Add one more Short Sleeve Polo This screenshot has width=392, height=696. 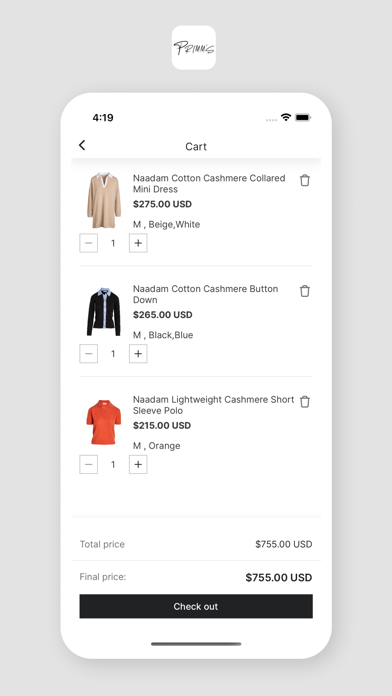point(138,464)
